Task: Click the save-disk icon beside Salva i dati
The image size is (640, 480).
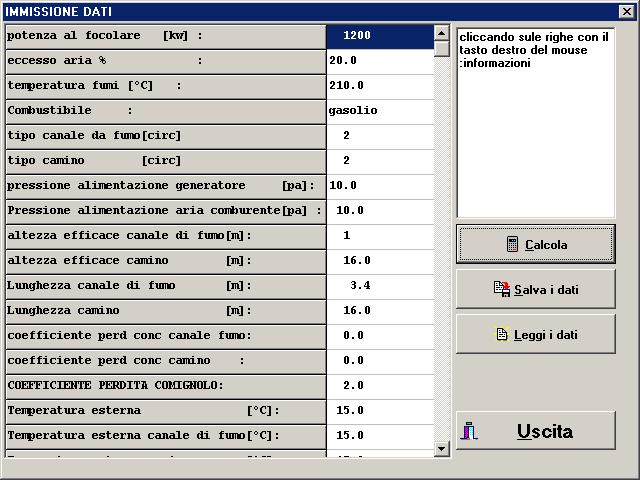Action: pos(502,289)
